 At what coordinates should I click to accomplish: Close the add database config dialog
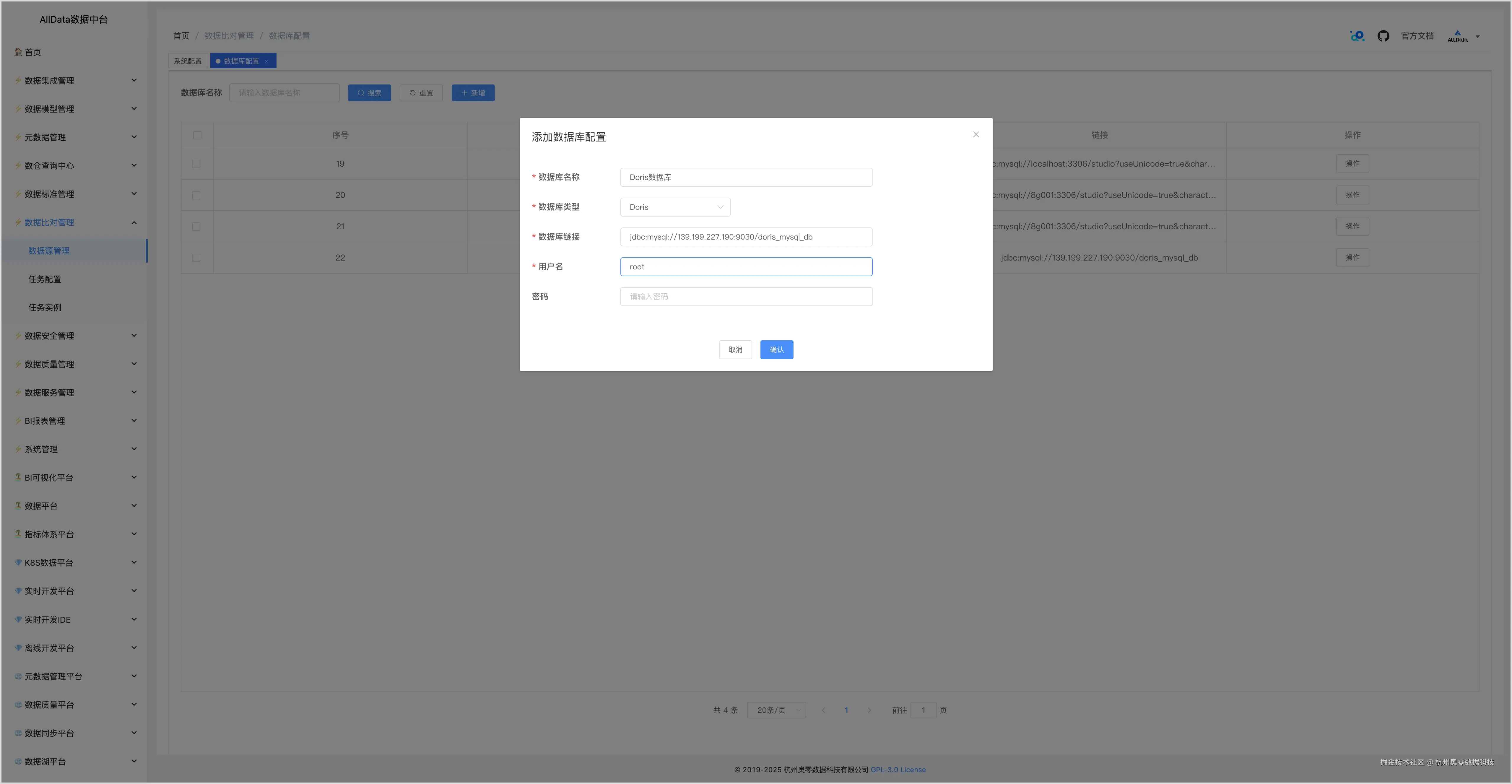click(x=976, y=134)
